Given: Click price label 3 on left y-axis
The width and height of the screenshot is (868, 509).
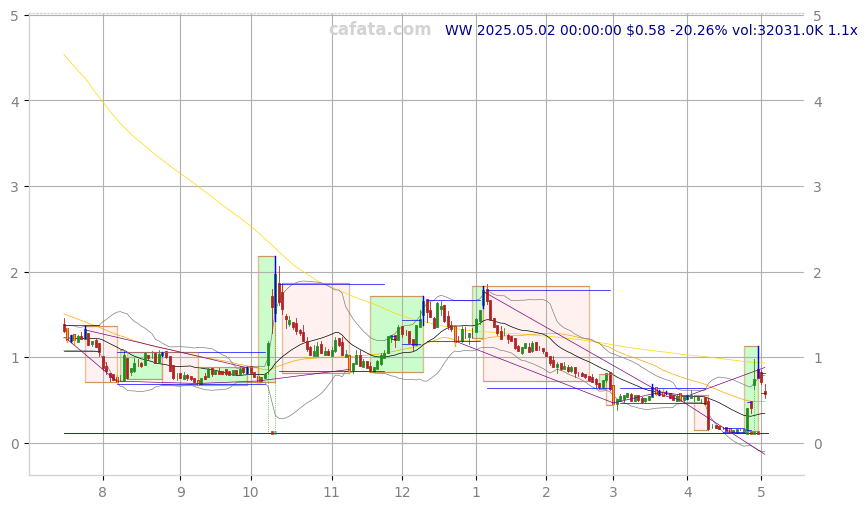Looking at the screenshot, I should (14, 187).
